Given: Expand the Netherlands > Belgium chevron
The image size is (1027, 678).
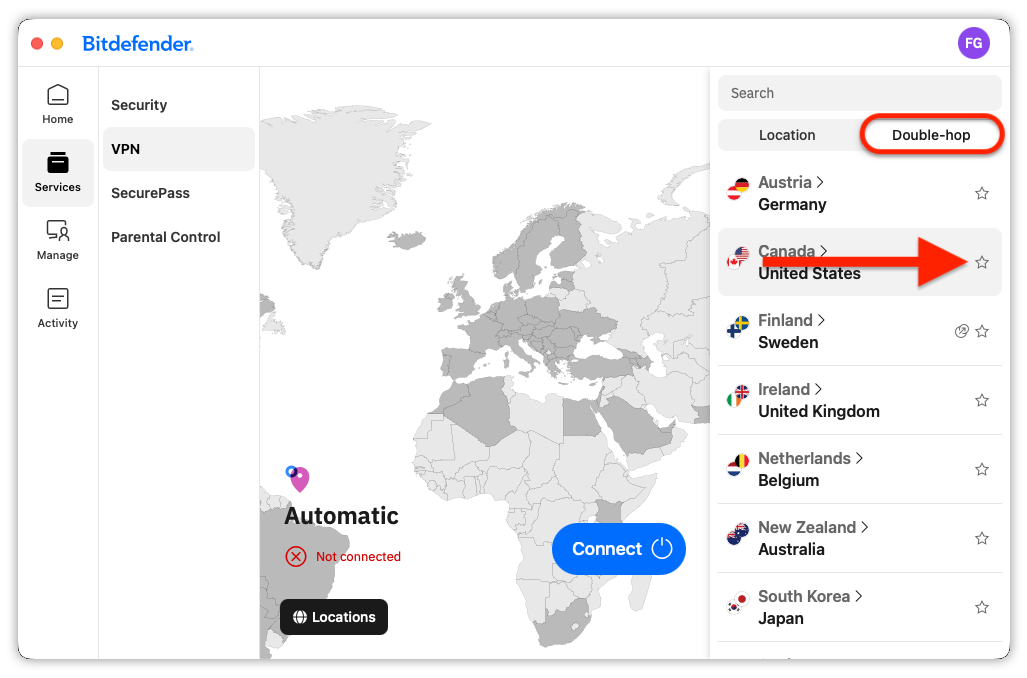Looking at the screenshot, I should (859, 458).
